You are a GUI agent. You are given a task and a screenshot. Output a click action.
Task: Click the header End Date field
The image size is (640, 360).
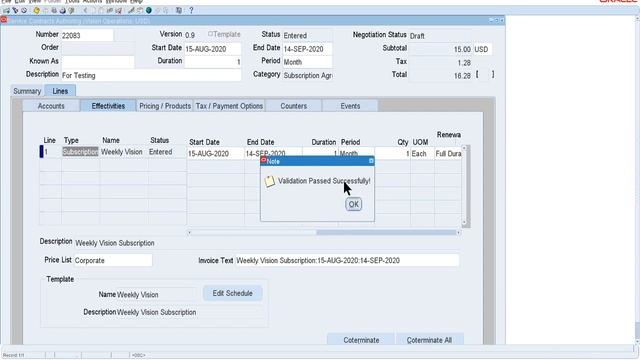(x=307, y=49)
